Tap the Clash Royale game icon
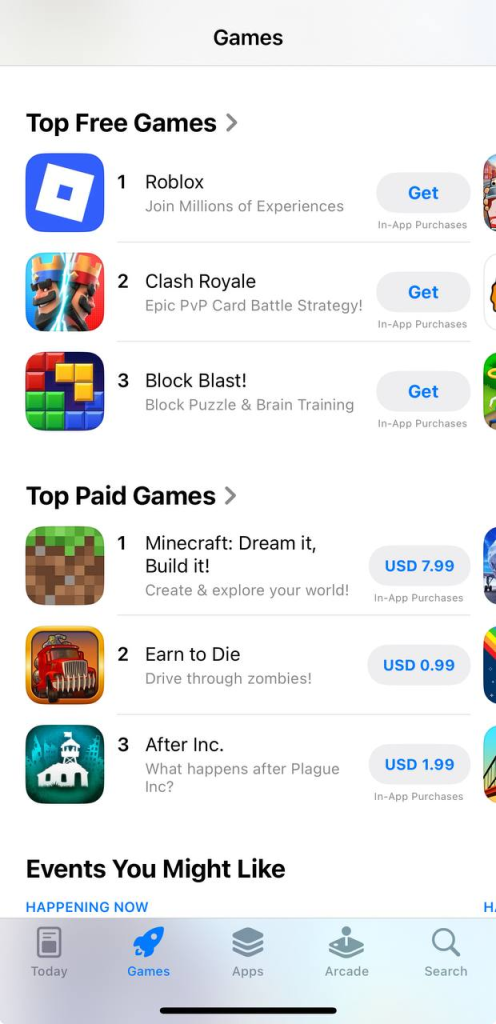496x1024 pixels. 65,292
